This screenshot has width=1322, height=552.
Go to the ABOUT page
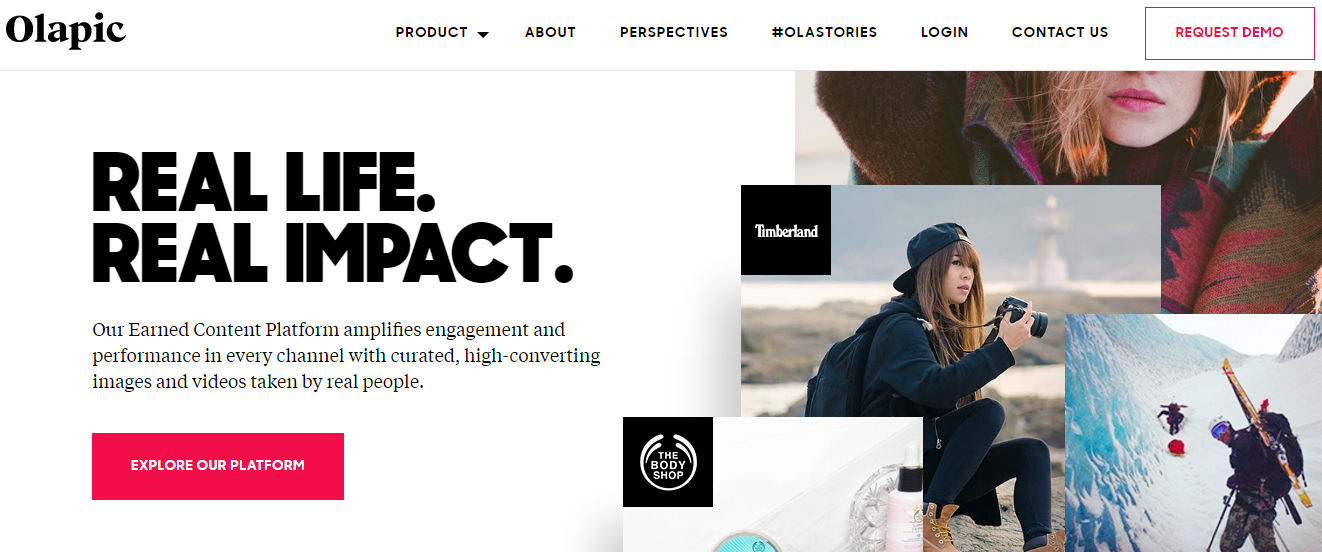[x=550, y=32]
